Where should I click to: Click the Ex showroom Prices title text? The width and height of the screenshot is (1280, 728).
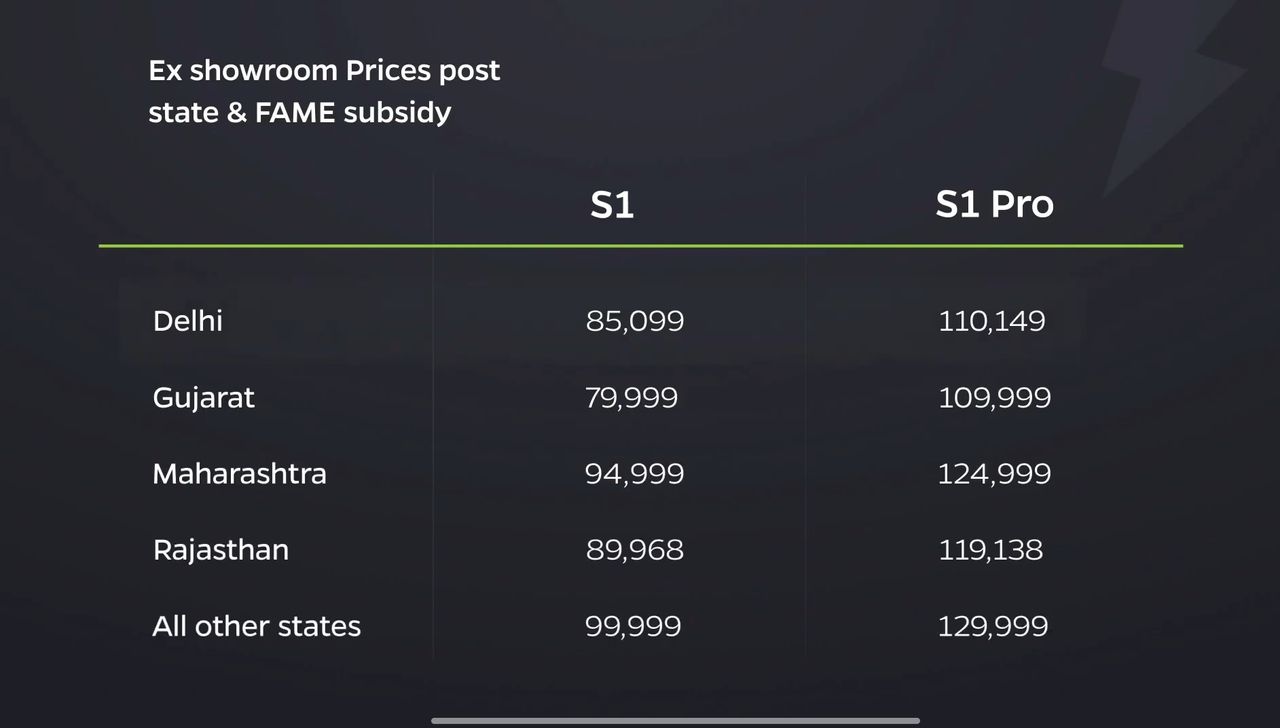324,91
